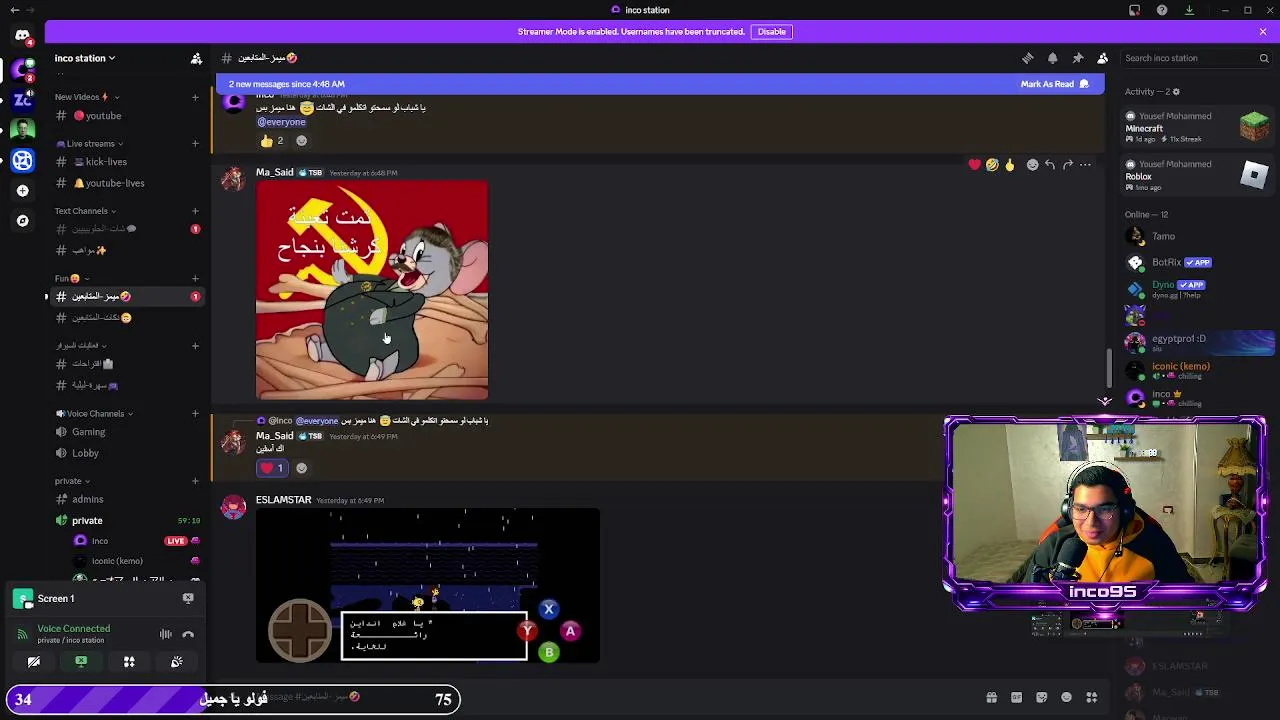The image size is (1280, 720).
Task: Create channel plus in Fun category
Action: pyautogui.click(x=195, y=278)
